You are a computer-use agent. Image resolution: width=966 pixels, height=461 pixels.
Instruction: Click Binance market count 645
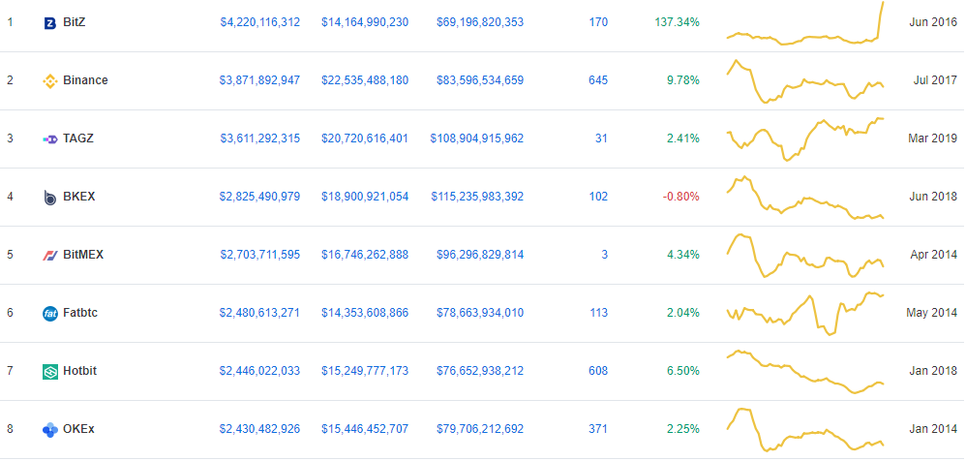[598, 80]
